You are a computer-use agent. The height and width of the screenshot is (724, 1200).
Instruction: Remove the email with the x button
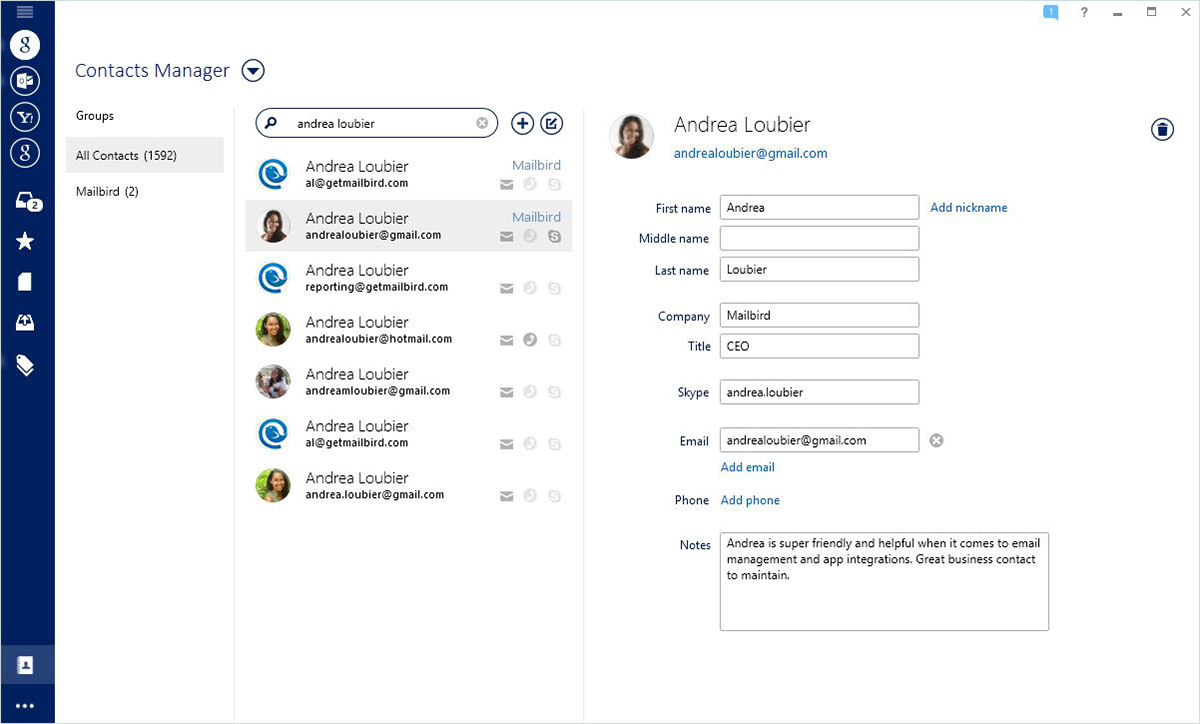pos(936,440)
